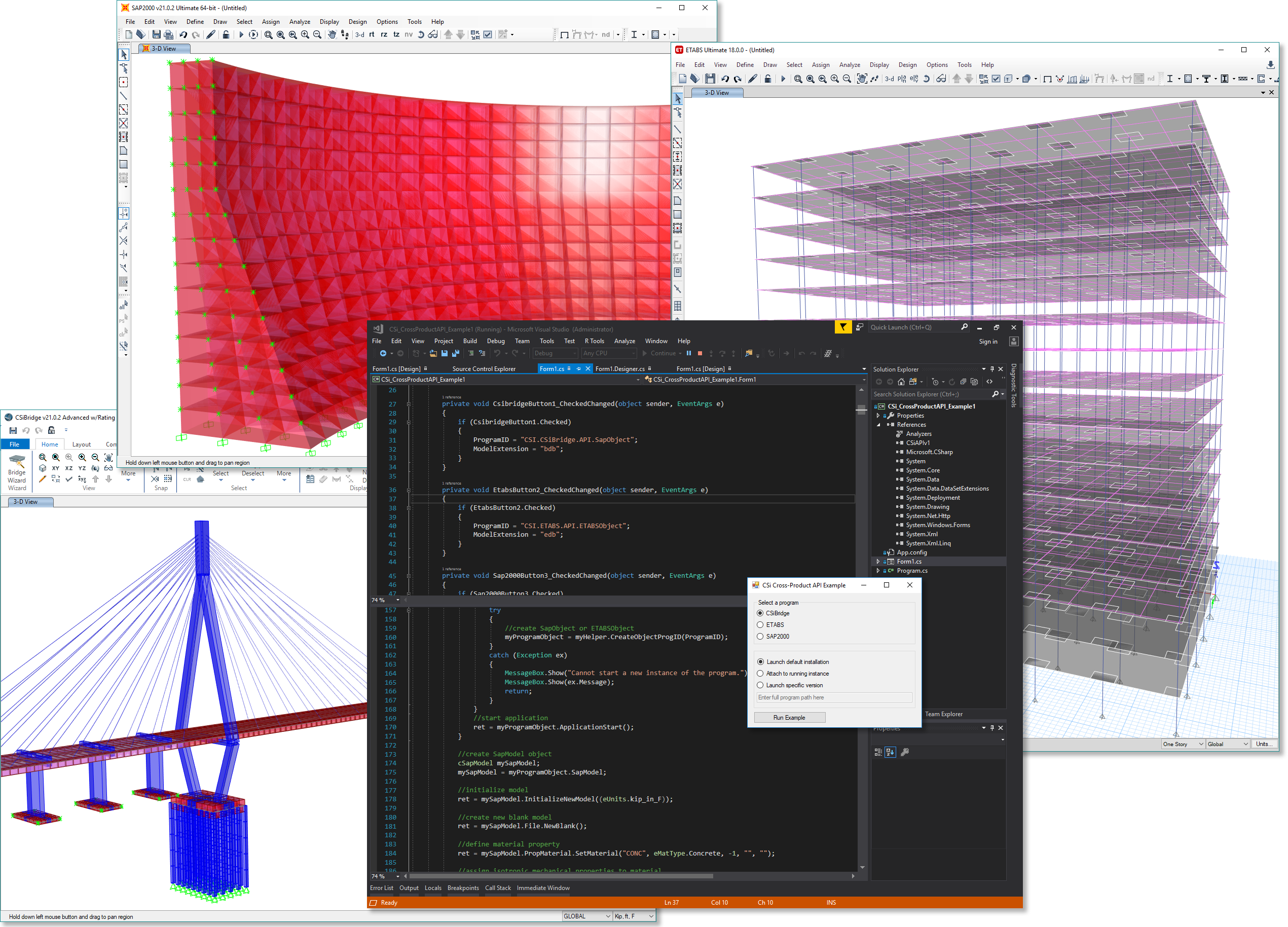Click the save icon in ETABS toolbar
The image size is (1288, 927).
(710, 79)
